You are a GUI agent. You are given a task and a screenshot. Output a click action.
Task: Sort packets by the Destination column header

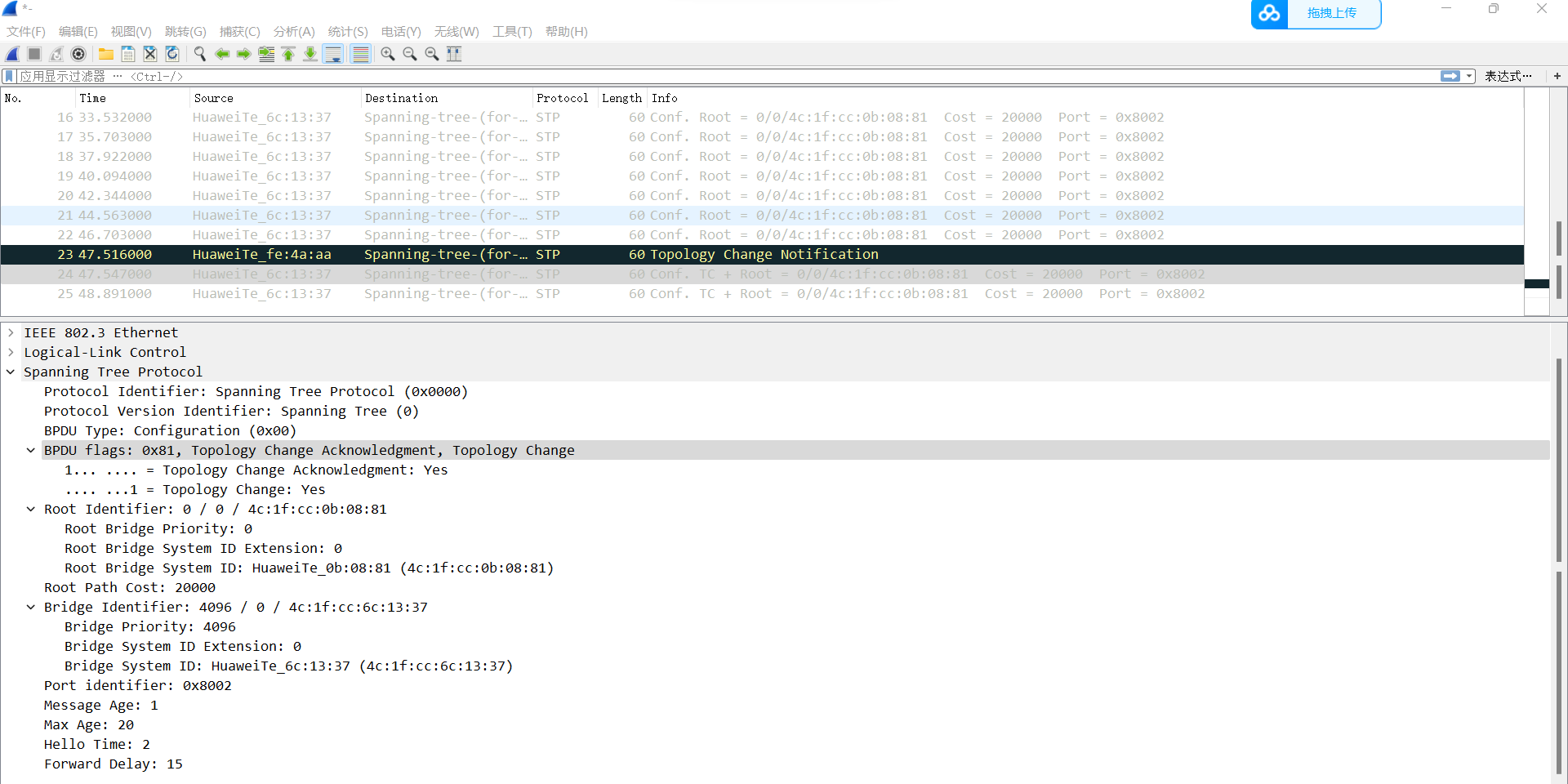pos(447,98)
